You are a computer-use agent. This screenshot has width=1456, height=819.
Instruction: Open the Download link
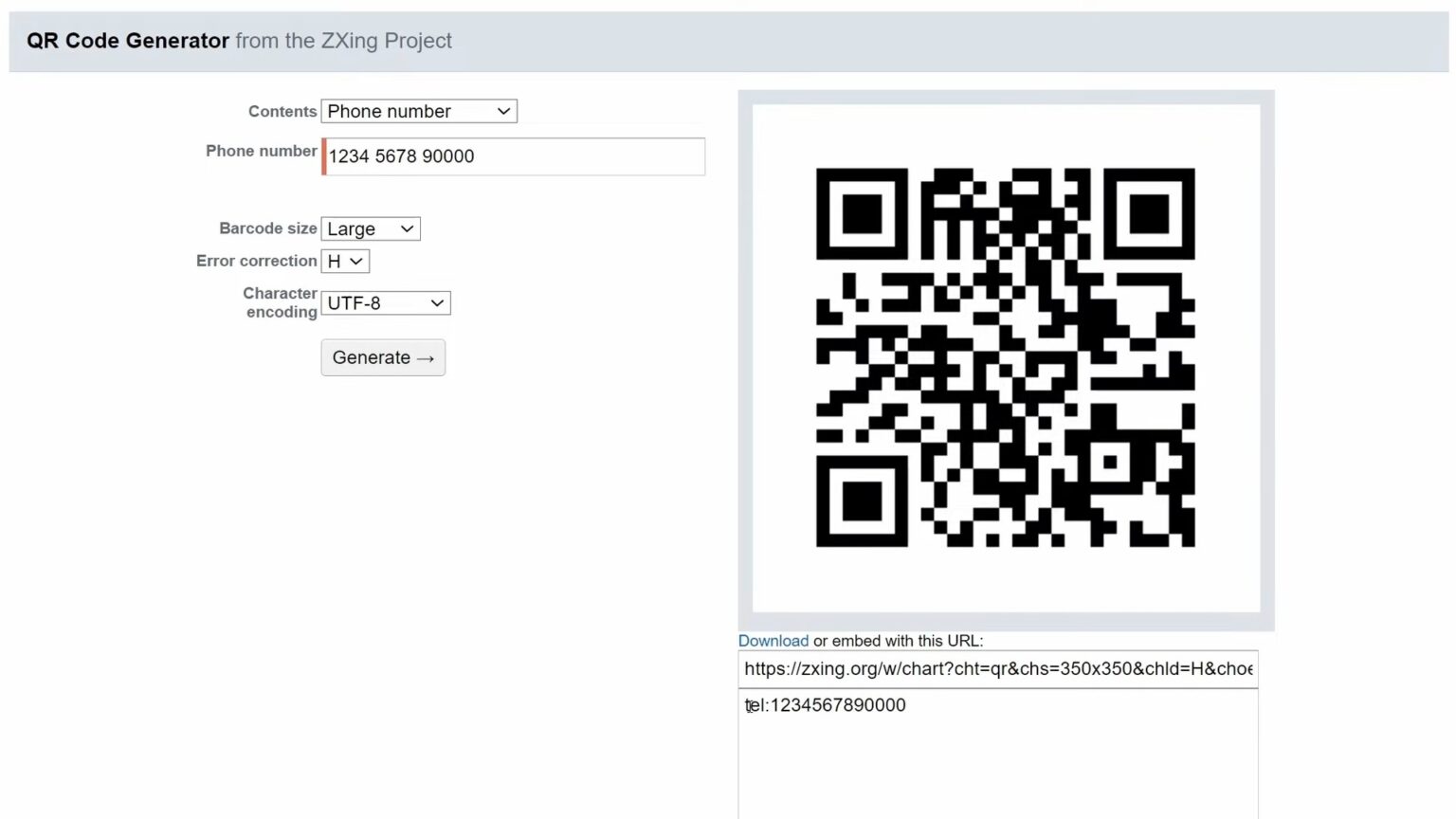point(773,641)
